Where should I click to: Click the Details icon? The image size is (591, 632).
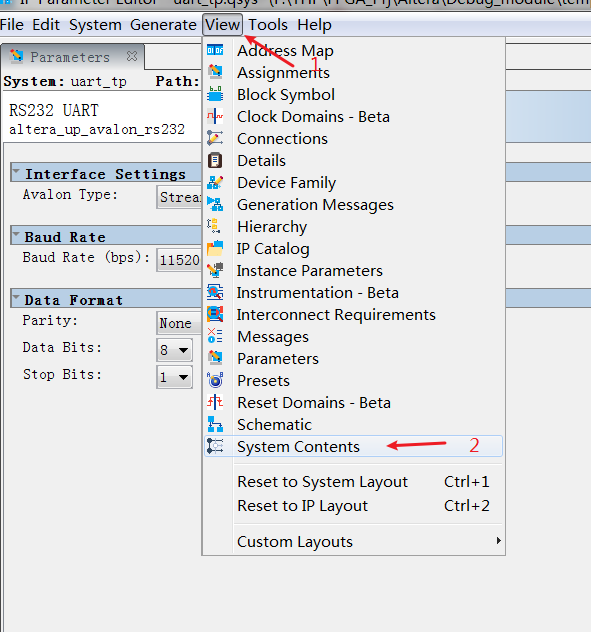[215, 160]
